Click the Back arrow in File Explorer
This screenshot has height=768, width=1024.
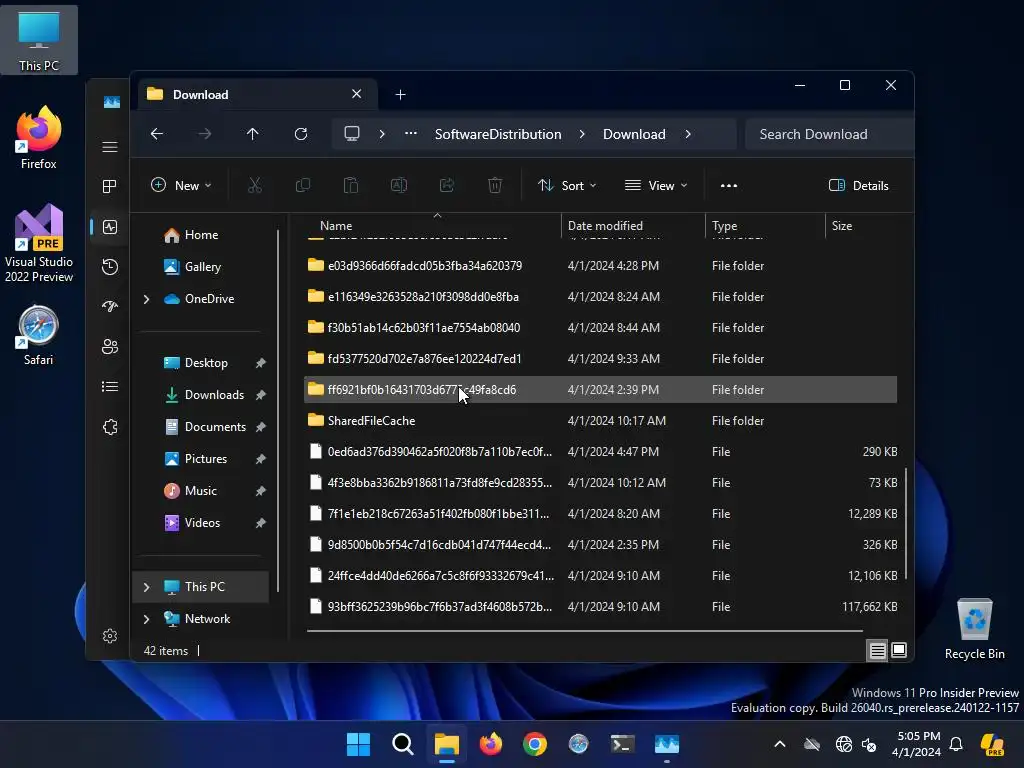(157, 134)
